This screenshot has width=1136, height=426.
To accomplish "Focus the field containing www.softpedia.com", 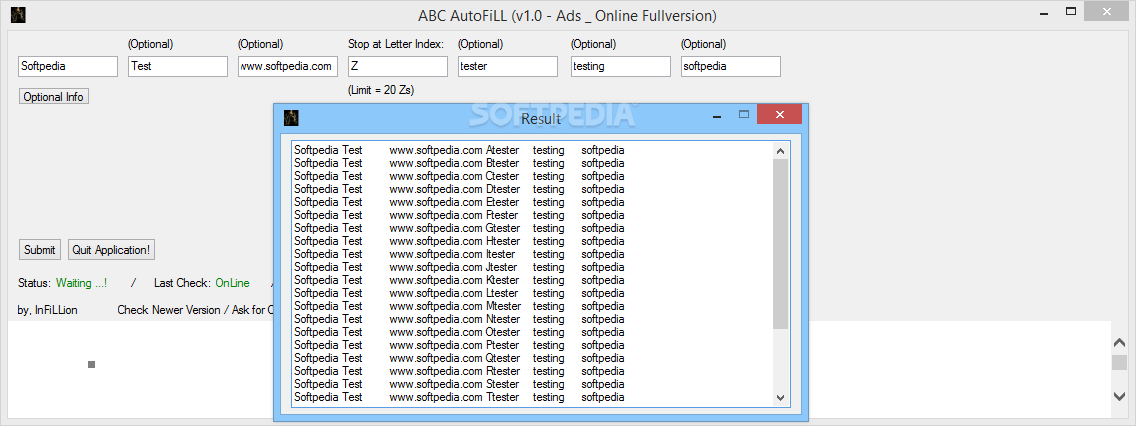I will (x=288, y=66).
